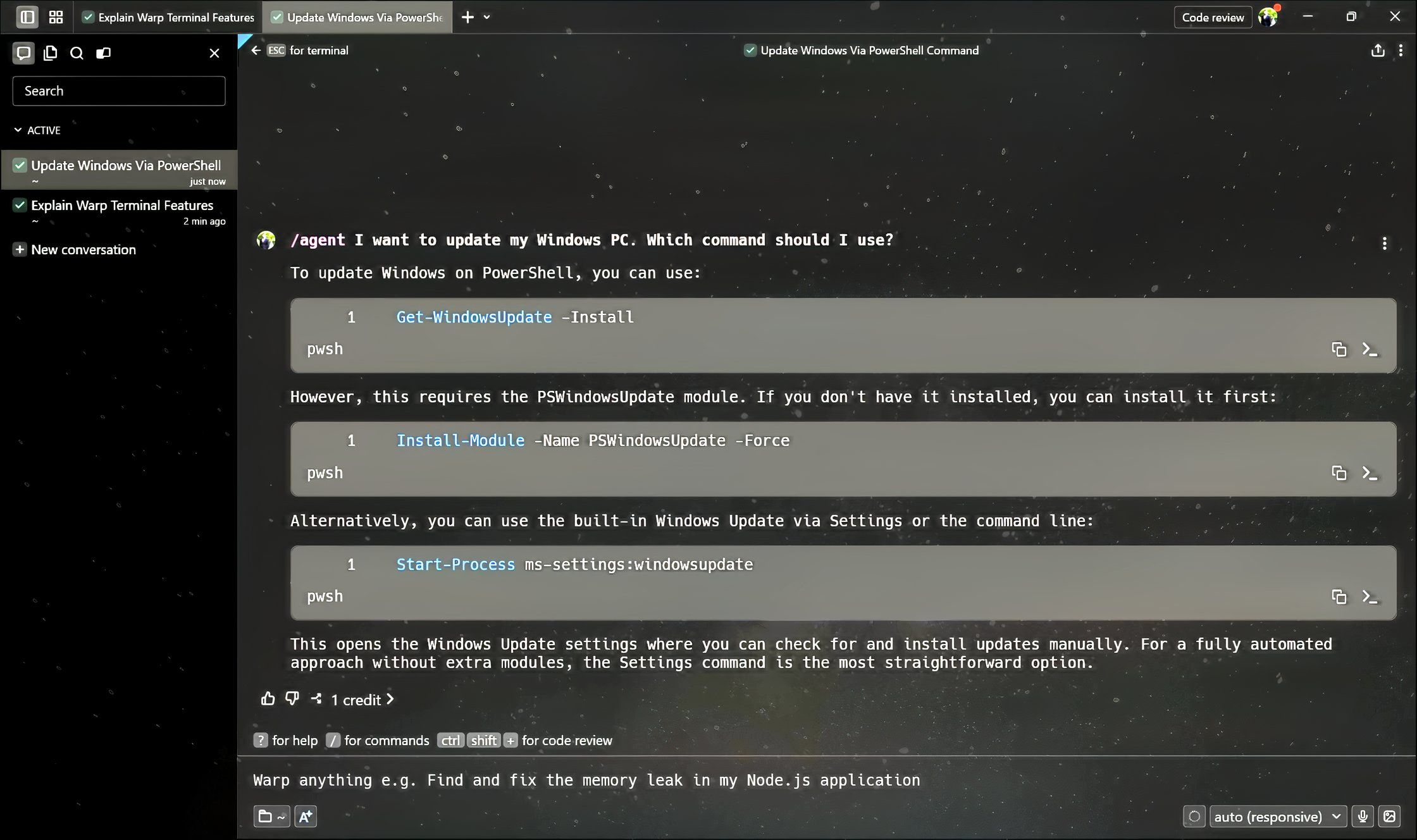1417x840 pixels.
Task: Select Update Windows Via PowerShell conversation
Action: (x=119, y=170)
